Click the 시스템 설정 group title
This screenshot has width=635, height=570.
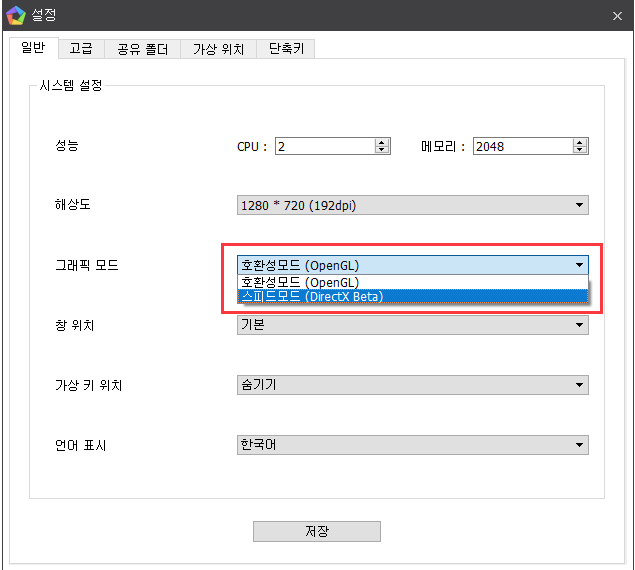[x=71, y=85]
